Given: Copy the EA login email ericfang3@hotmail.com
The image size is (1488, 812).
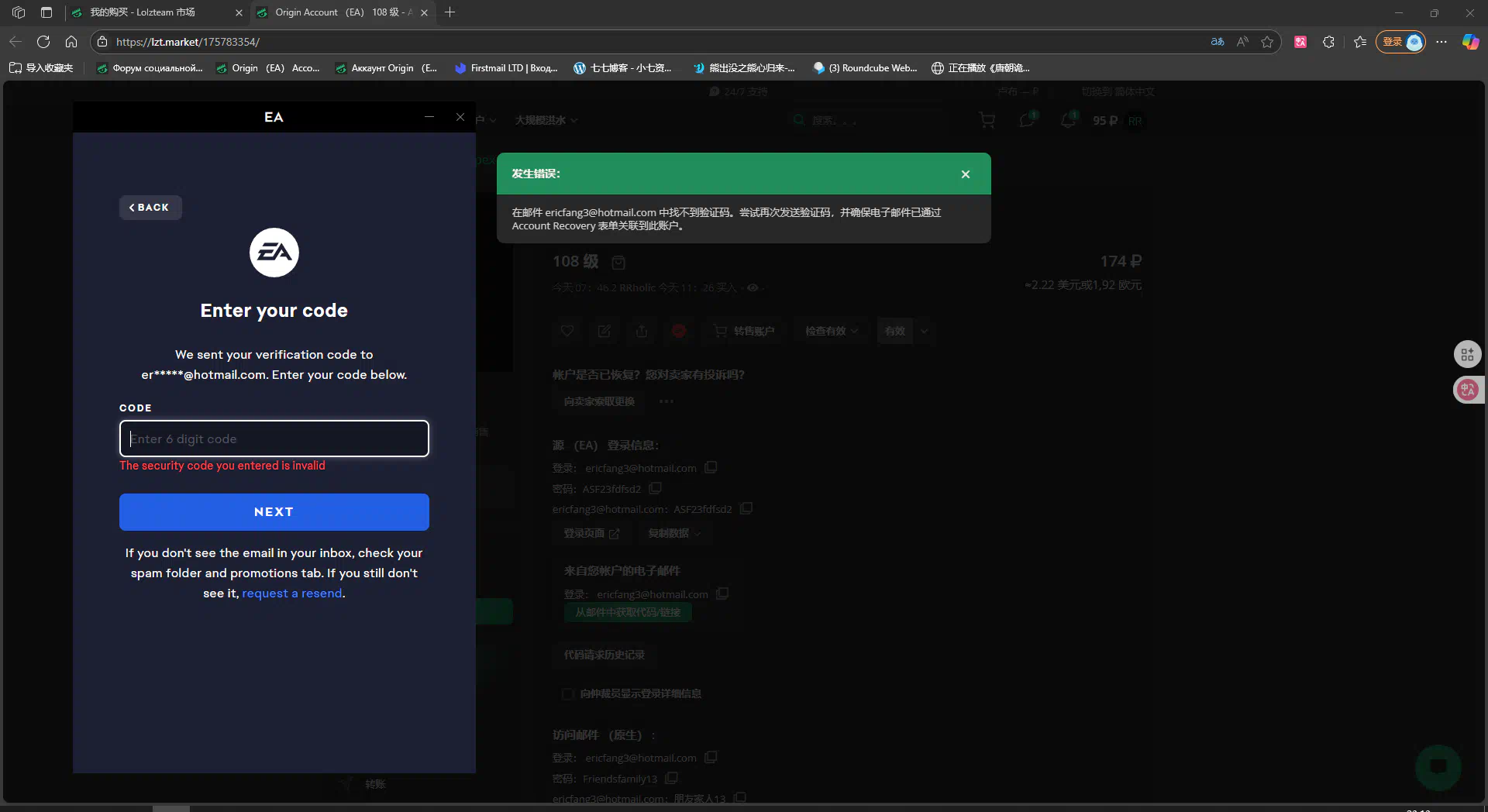Looking at the screenshot, I should [711, 467].
